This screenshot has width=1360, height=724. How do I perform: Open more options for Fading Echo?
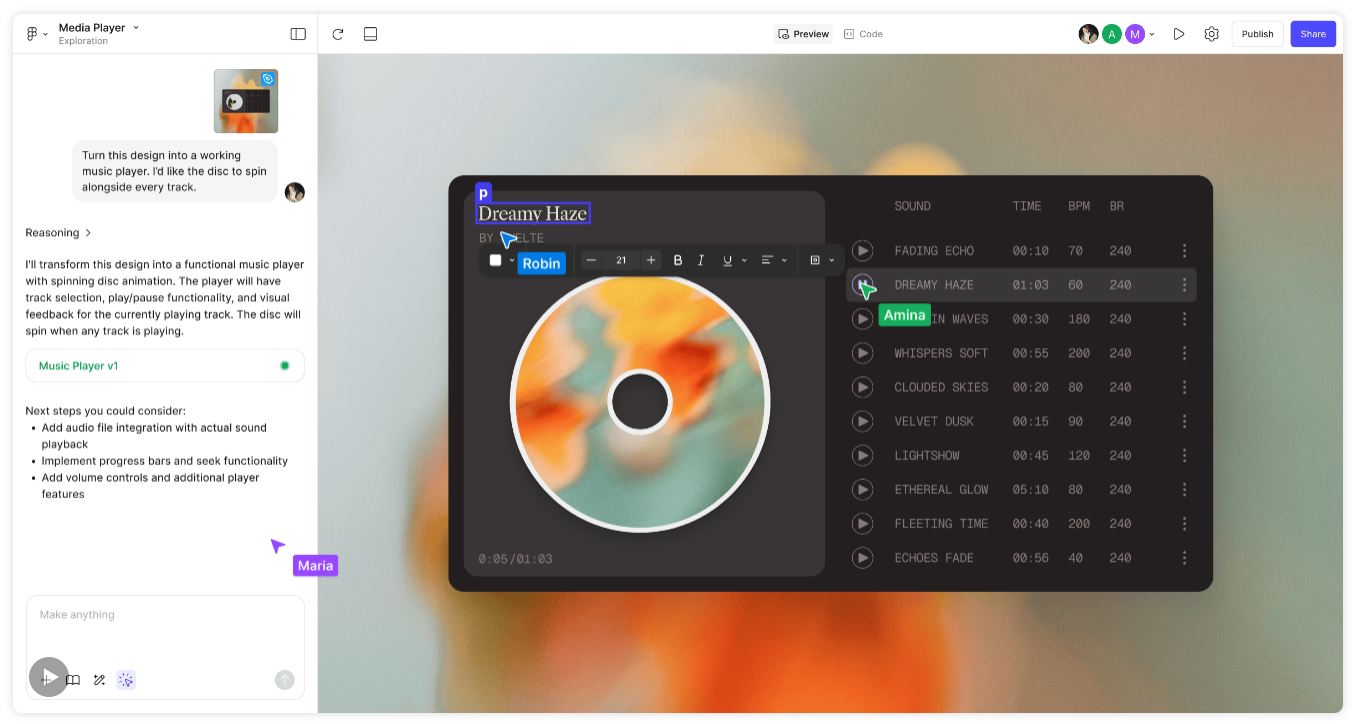pyautogui.click(x=1184, y=251)
